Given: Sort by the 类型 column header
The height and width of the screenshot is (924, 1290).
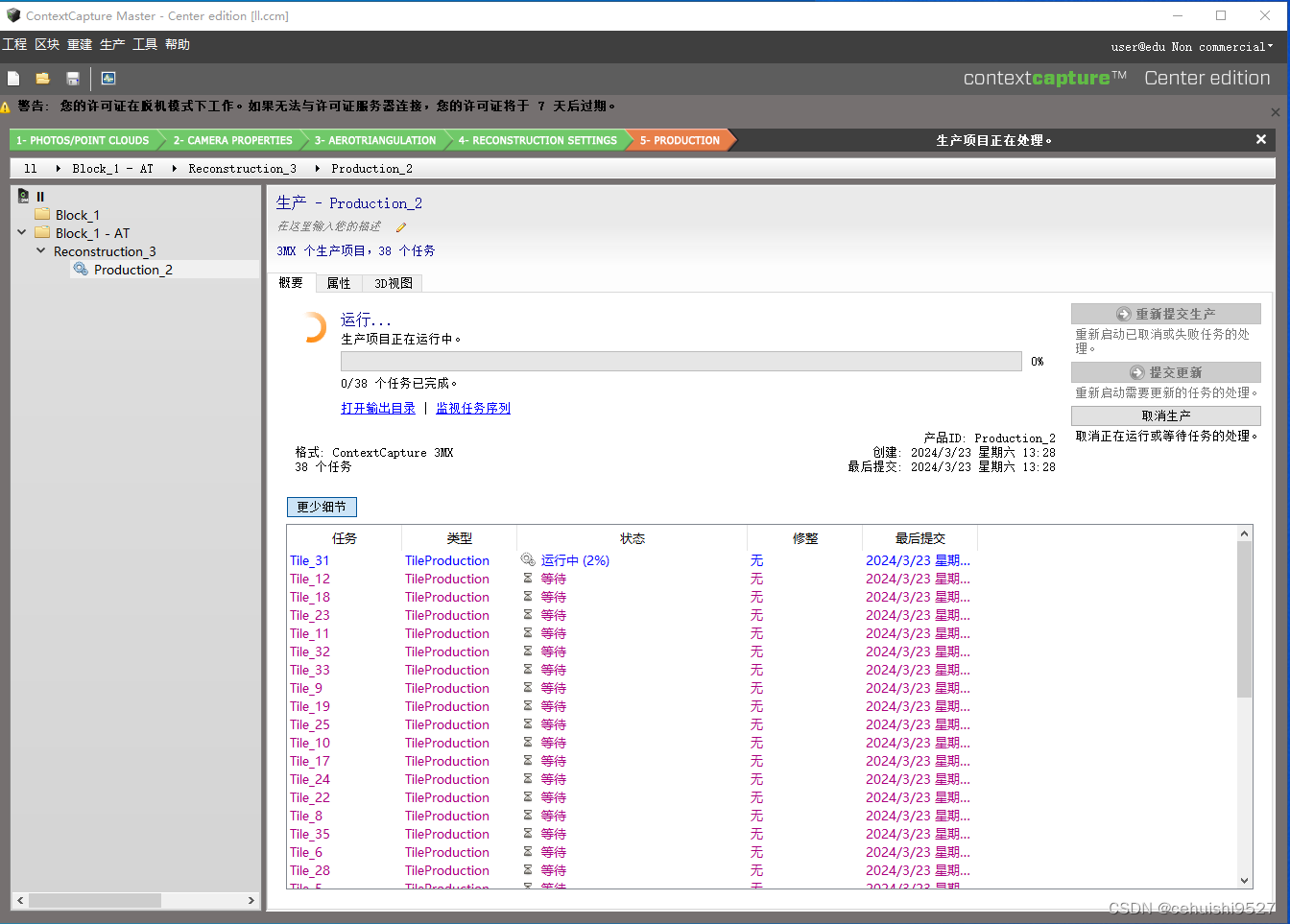Looking at the screenshot, I should (x=460, y=538).
